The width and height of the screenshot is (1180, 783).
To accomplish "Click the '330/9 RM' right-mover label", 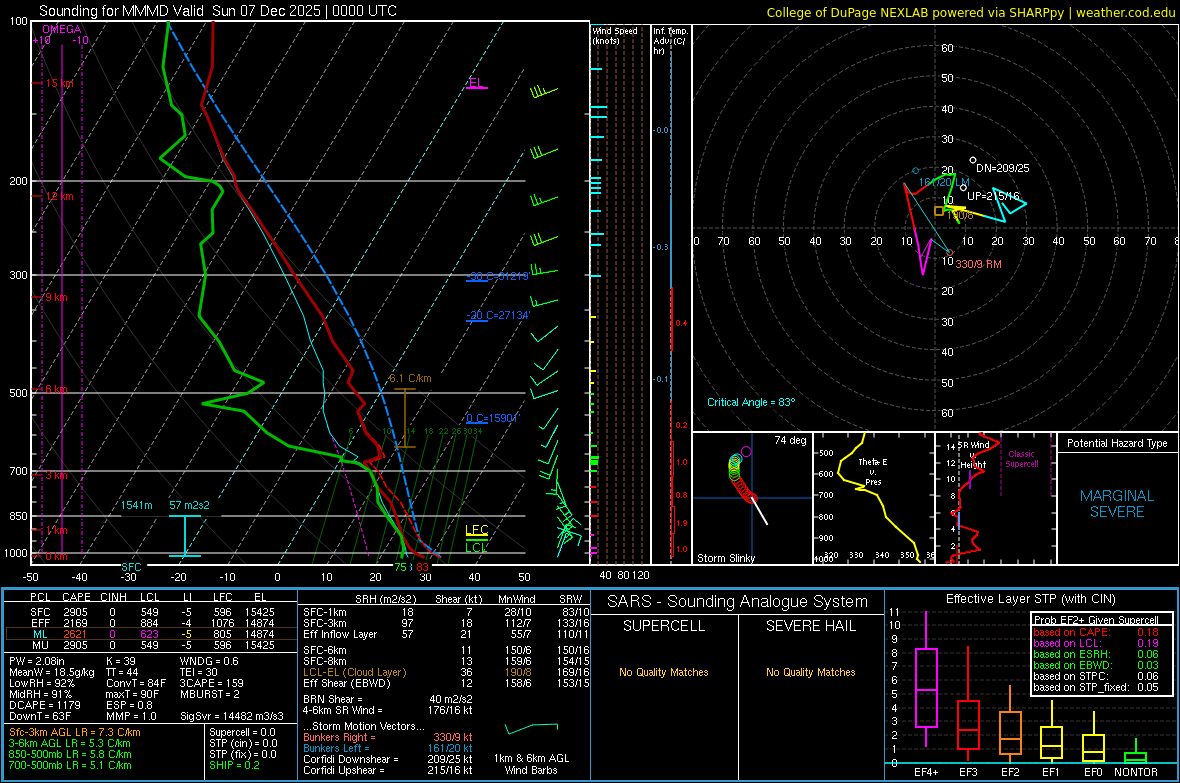I will click(978, 264).
